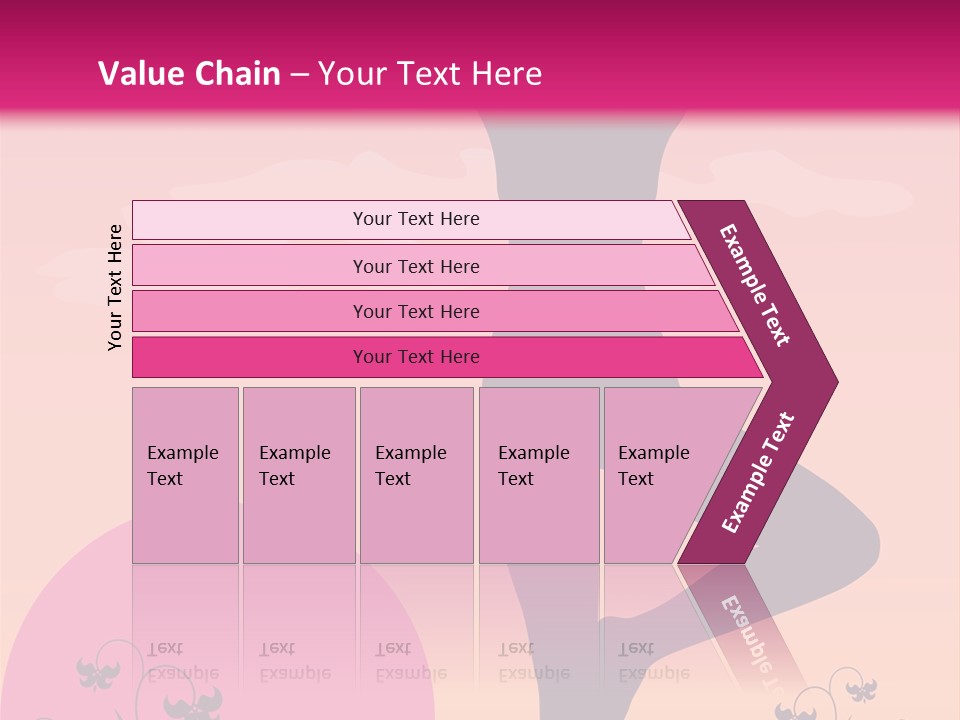The image size is (960, 720).
Task: Click the "Value Chain" slide title
Action: click(189, 74)
